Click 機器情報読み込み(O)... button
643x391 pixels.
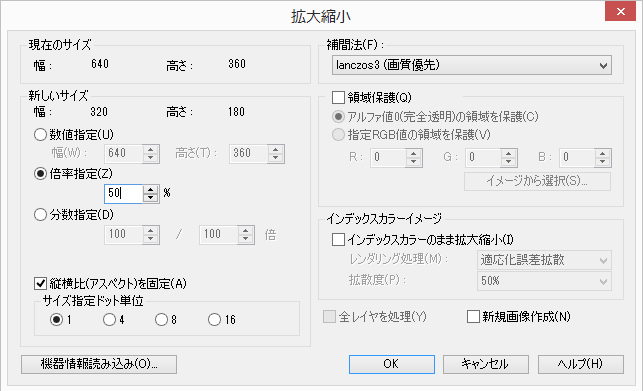pyautogui.click(x=99, y=364)
